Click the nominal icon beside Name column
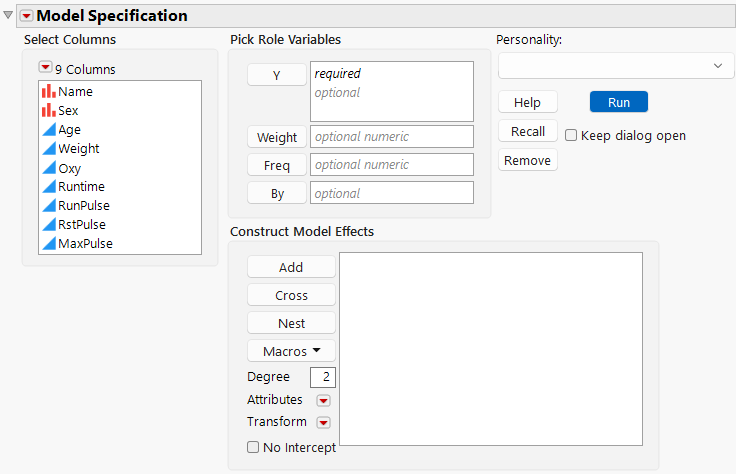The width and height of the screenshot is (736, 474). (49, 92)
